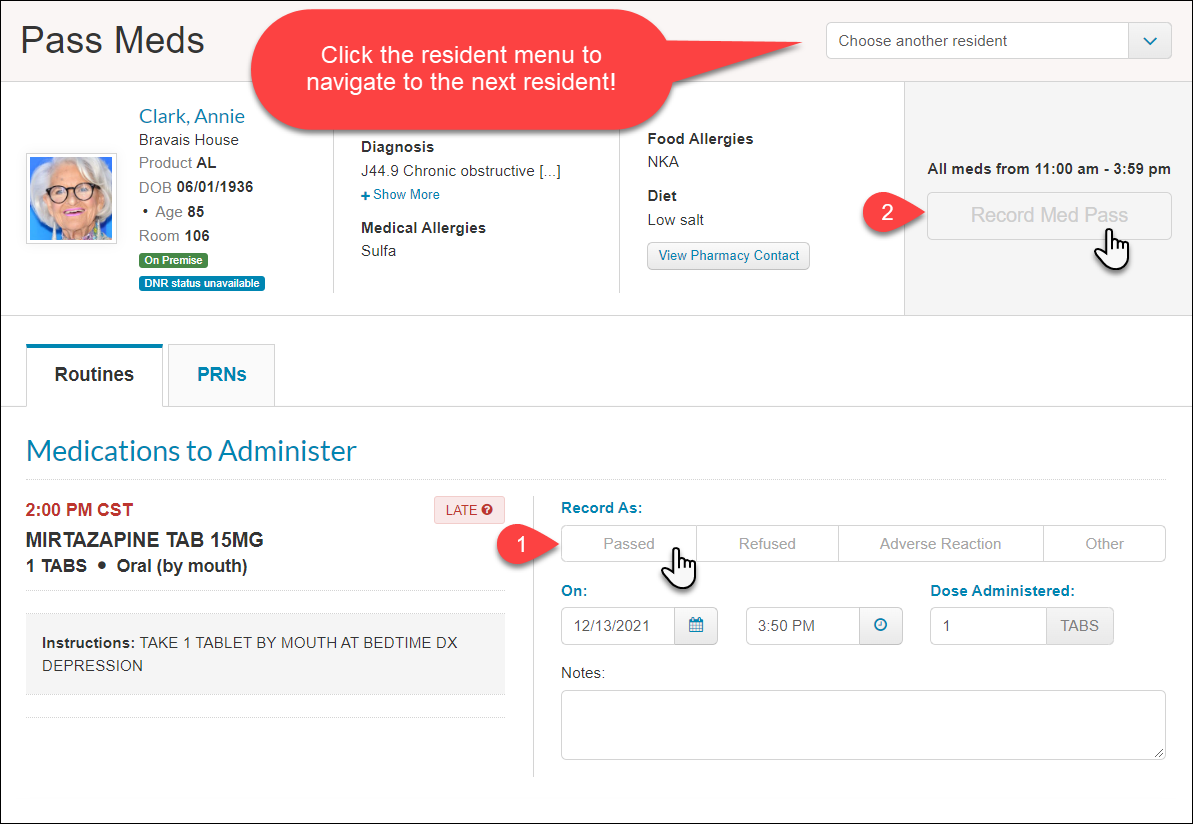Open Clark, Annie resident profile link
The height and width of the screenshot is (824, 1193).
(192, 116)
